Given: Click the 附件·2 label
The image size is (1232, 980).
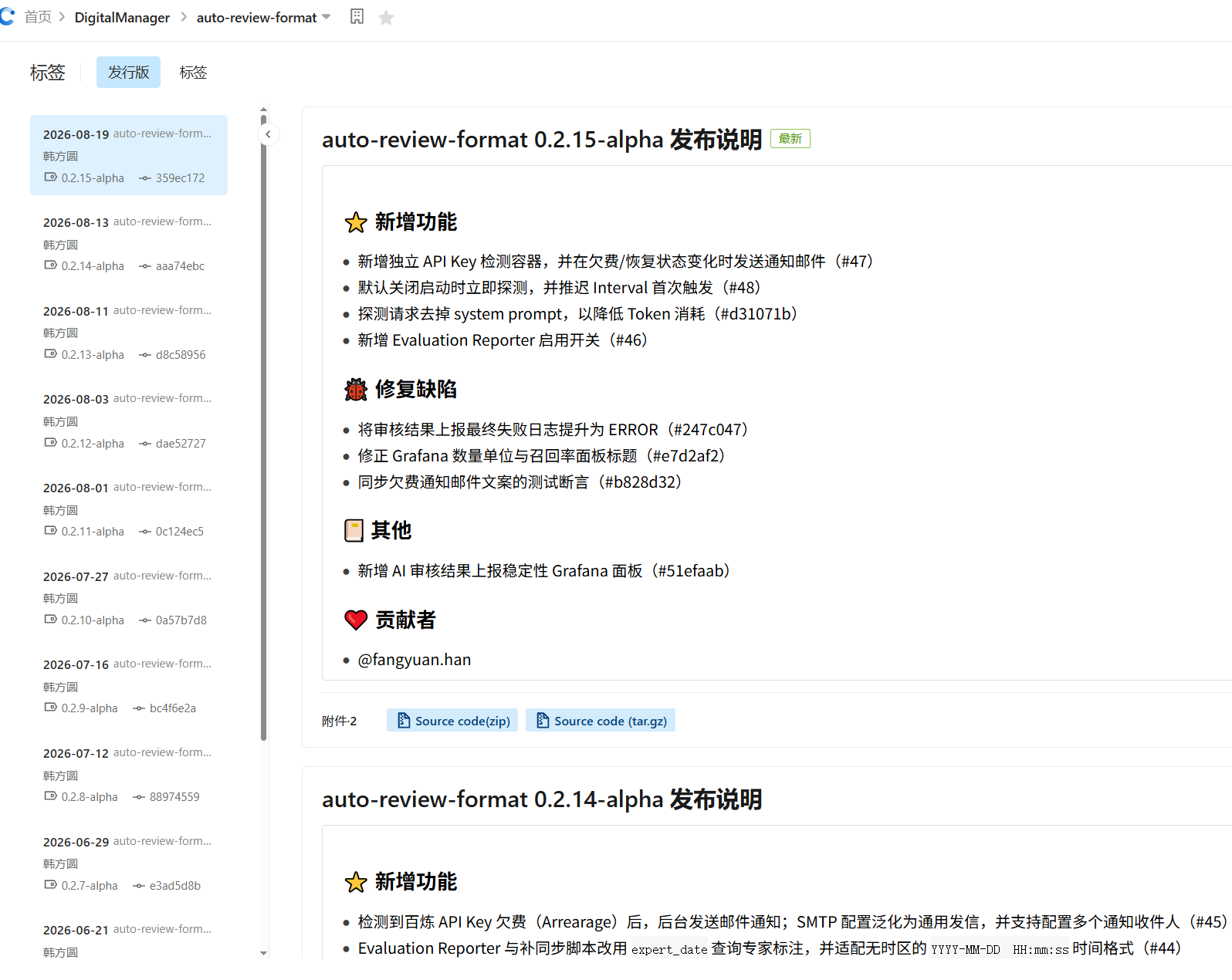Looking at the screenshot, I should (x=339, y=721).
